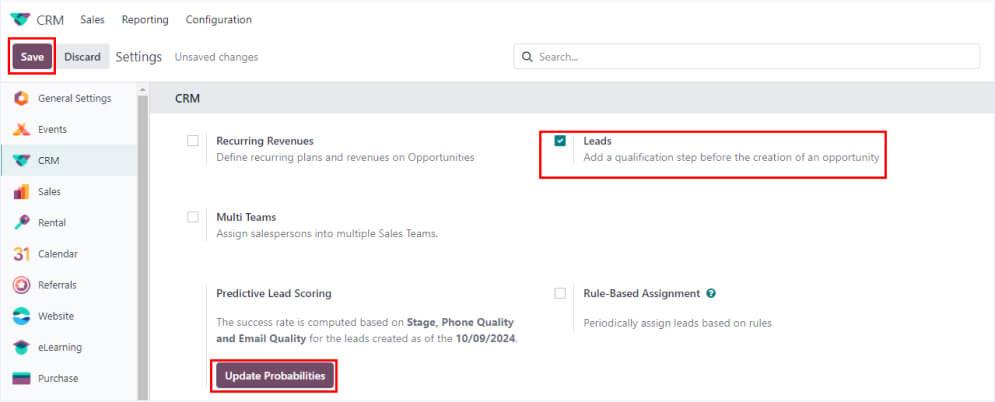Open the eLearning graduation cap icon
995x402 pixels.
tap(21, 347)
